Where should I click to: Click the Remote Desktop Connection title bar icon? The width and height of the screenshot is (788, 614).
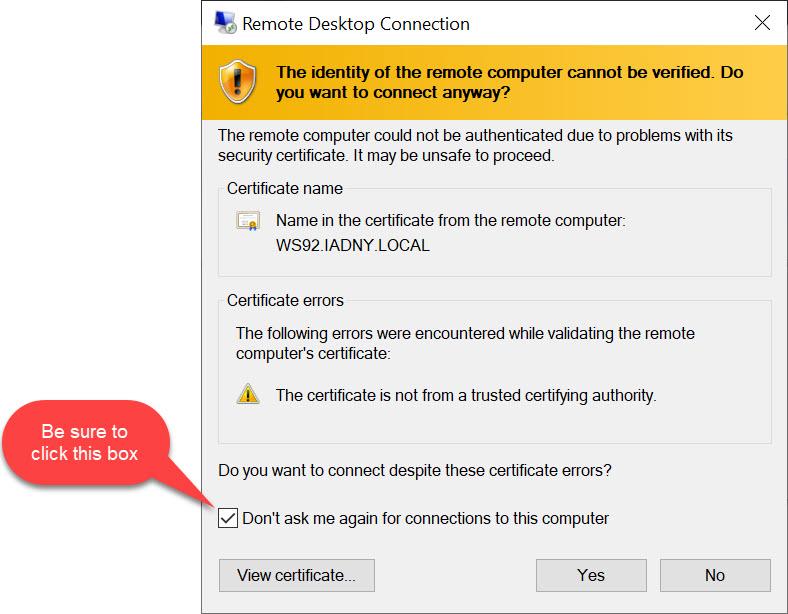[225, 23]
